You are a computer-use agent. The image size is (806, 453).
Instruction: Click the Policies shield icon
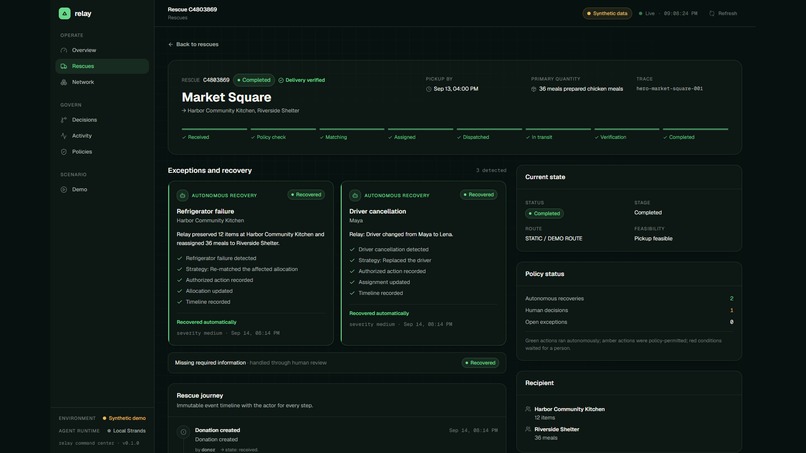[64, 152]
